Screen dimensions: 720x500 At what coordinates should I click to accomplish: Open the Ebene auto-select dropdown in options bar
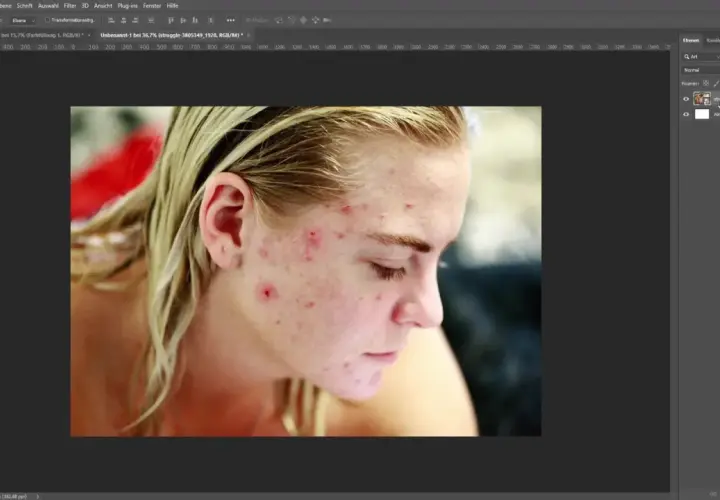click(x=23, y=21)
